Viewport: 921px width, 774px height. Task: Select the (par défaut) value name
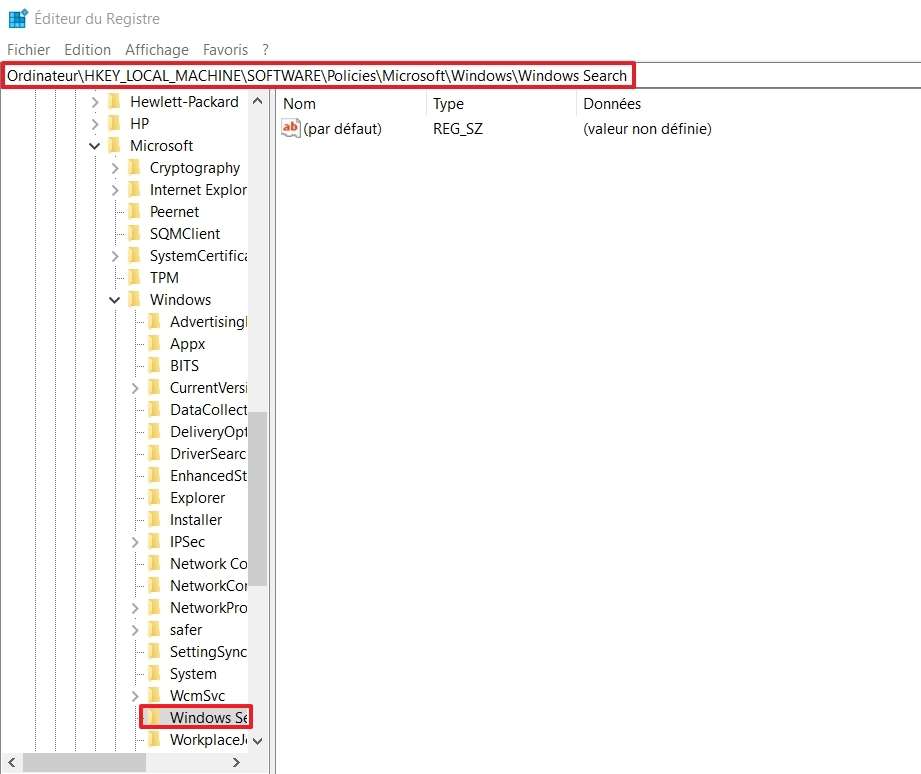[342, 129]
